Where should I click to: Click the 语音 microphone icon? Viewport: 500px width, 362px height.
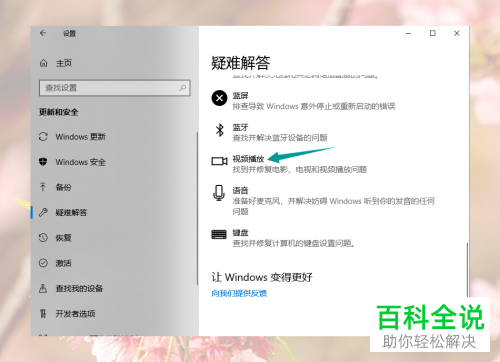tap(219, 193)
